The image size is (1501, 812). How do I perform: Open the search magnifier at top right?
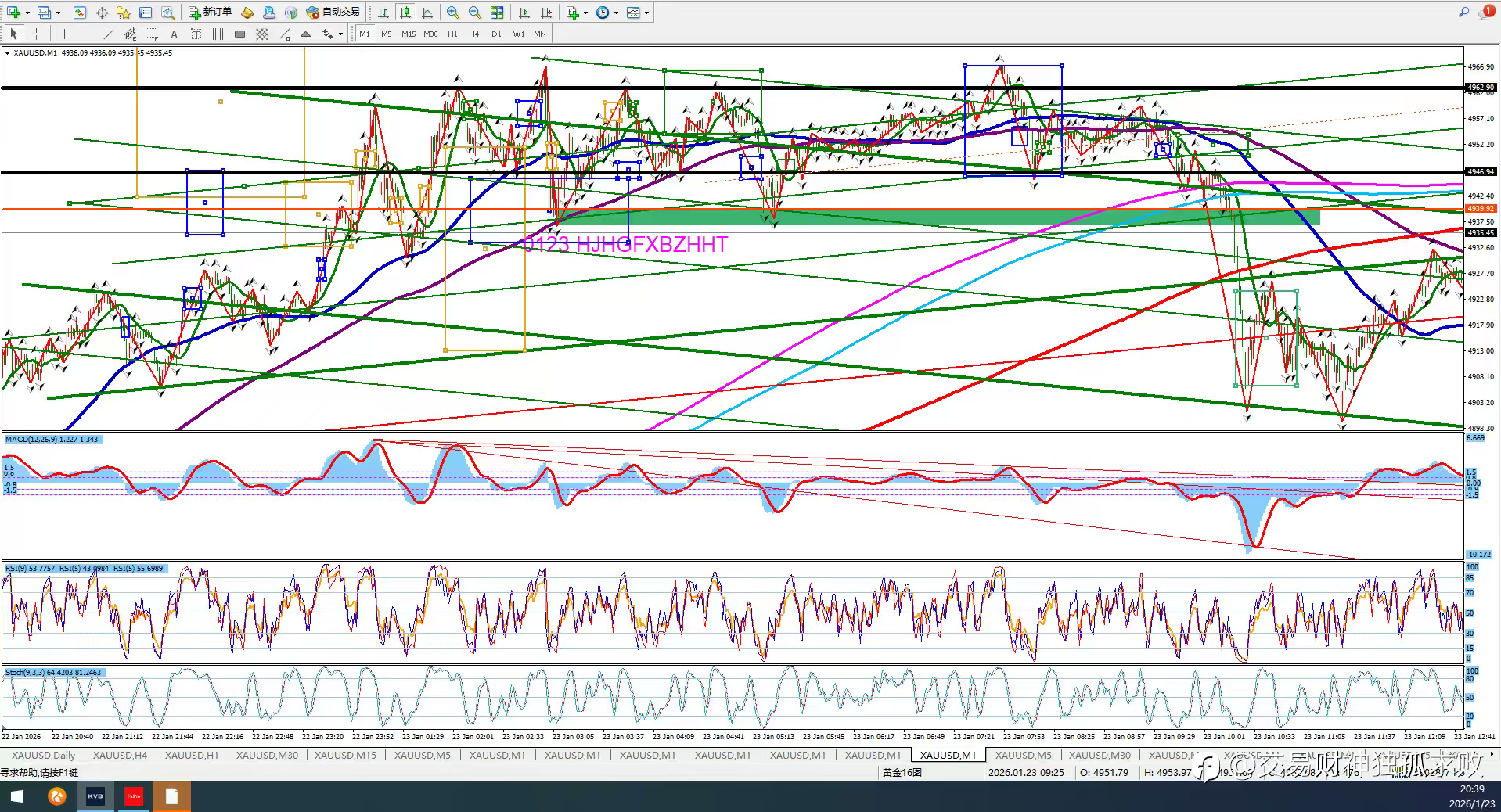coord(1463,12)
